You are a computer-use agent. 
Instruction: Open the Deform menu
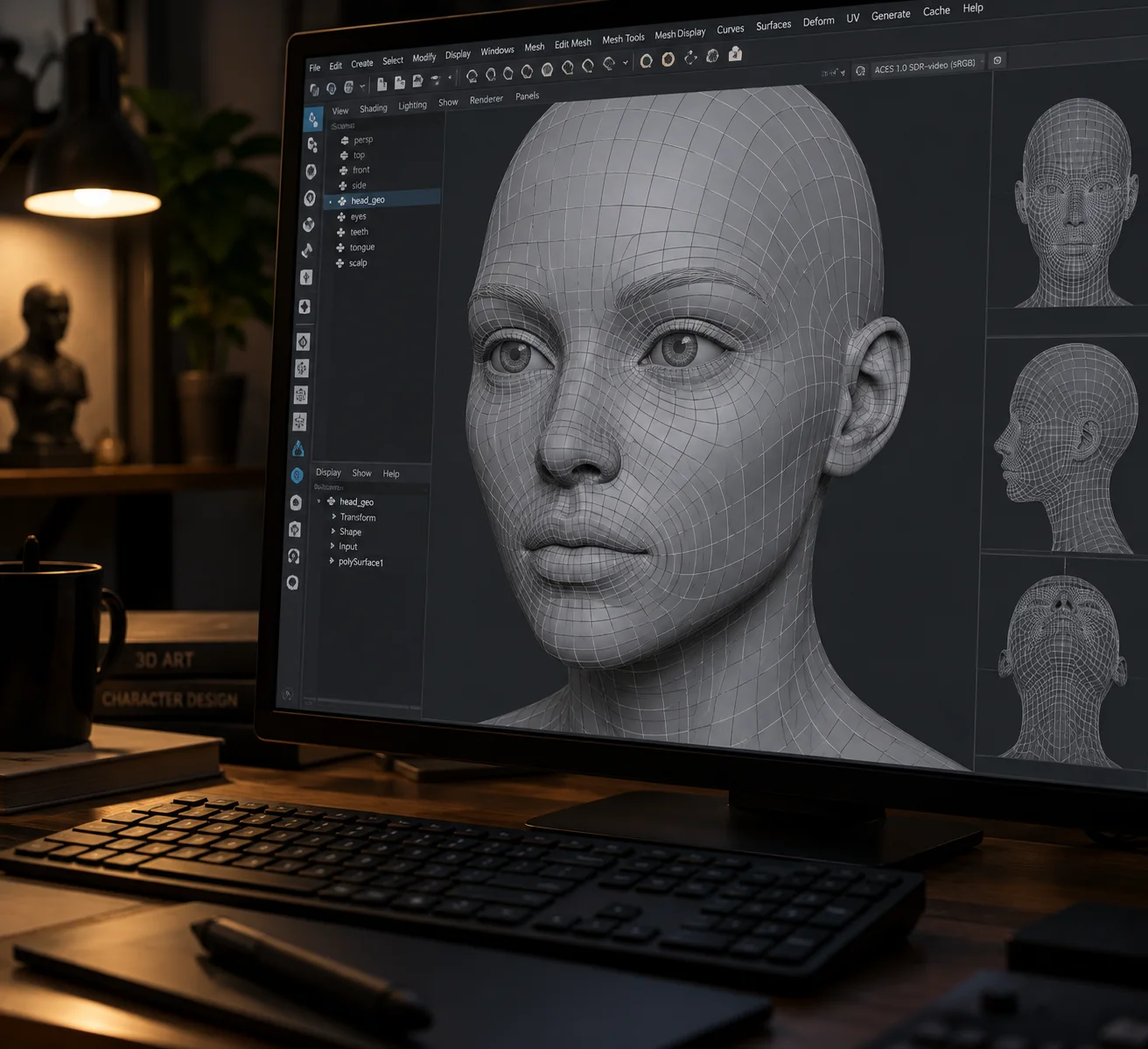coord(818,21)
